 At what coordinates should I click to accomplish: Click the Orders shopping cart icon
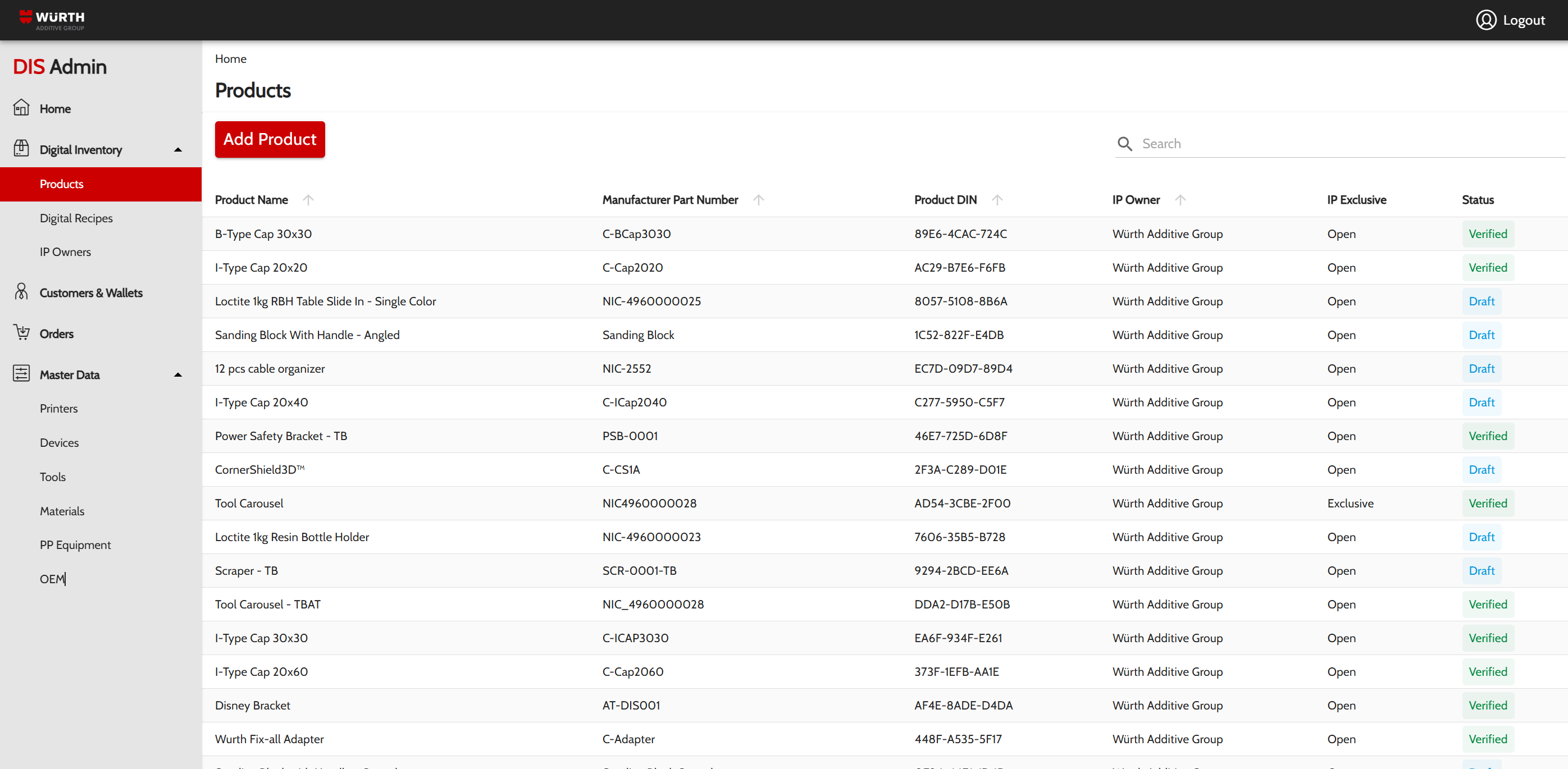21,333
